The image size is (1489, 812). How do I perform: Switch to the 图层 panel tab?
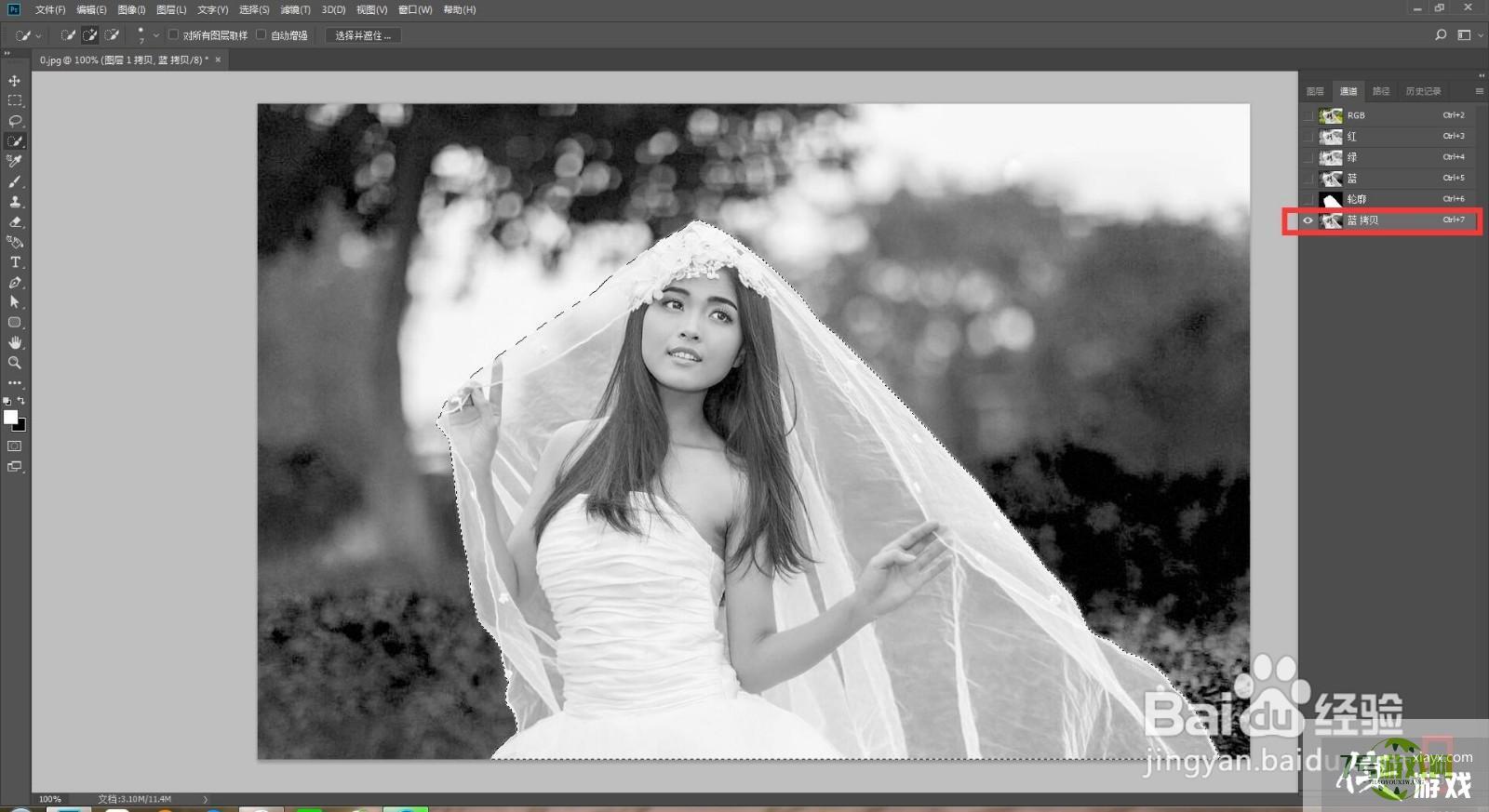(1315, 91)
